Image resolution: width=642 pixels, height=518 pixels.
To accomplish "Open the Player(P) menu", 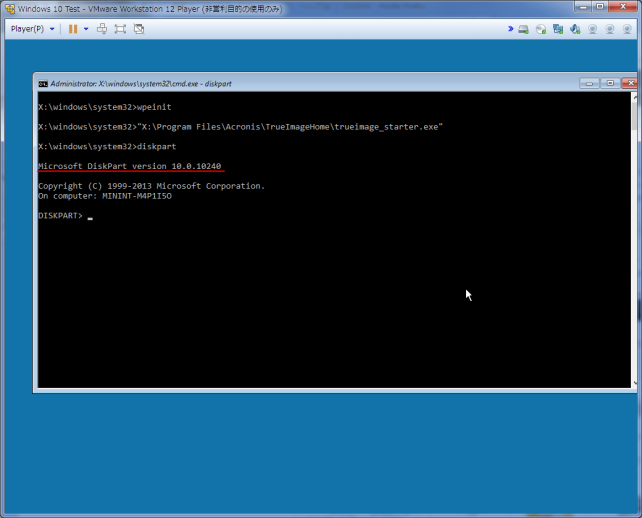I will pos(27,29).
